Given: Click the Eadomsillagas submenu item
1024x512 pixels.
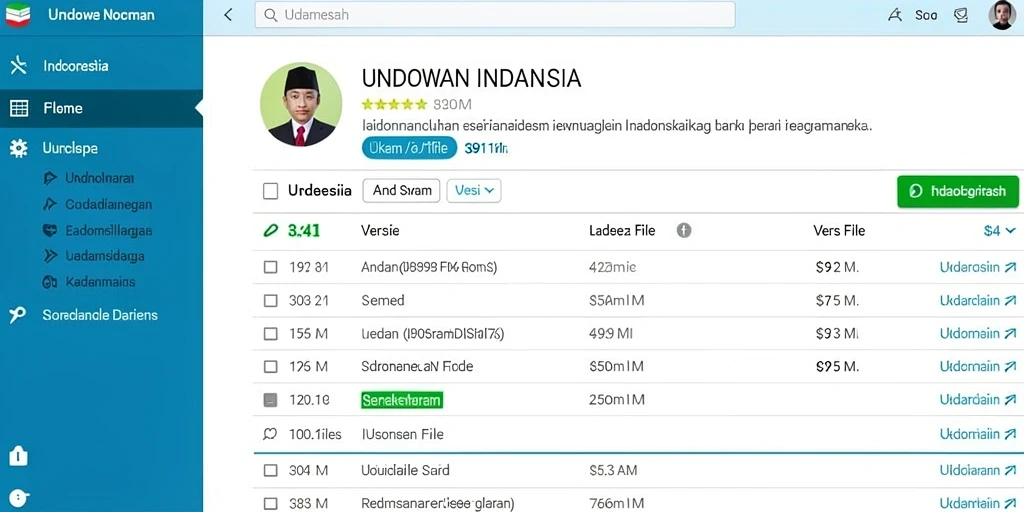Looking at the screenshot, I should pyautogui.click(x=108, y=231).
